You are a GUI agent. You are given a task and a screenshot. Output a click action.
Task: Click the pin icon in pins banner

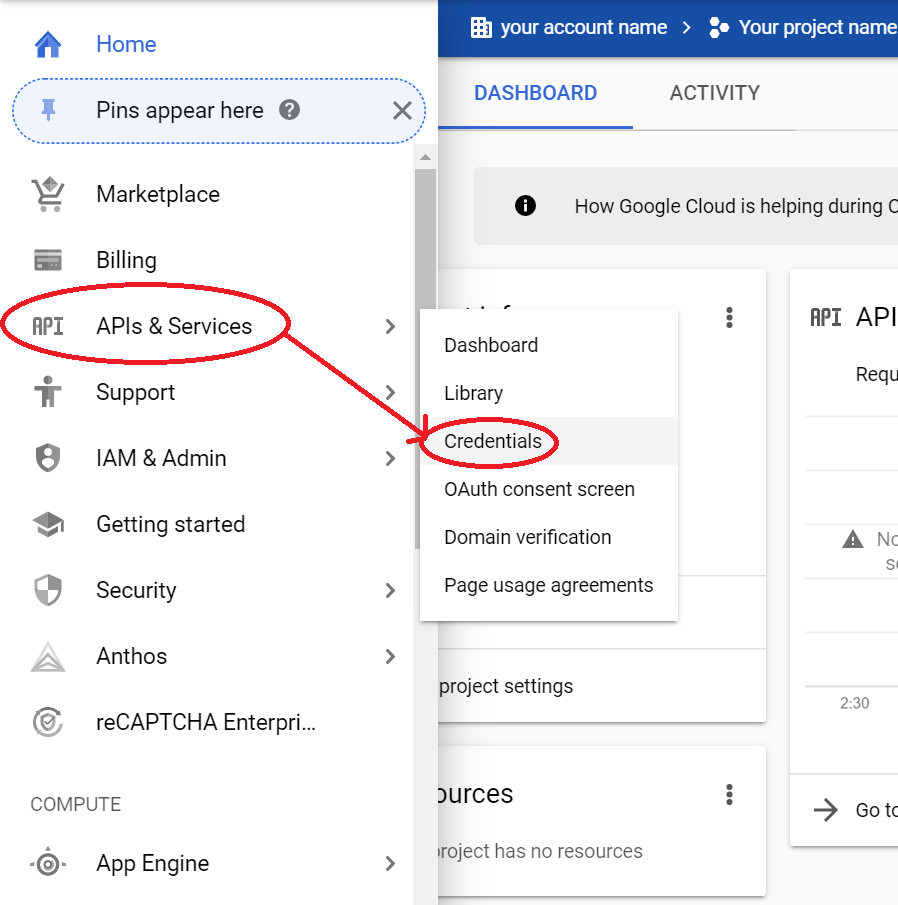[48, 110]
